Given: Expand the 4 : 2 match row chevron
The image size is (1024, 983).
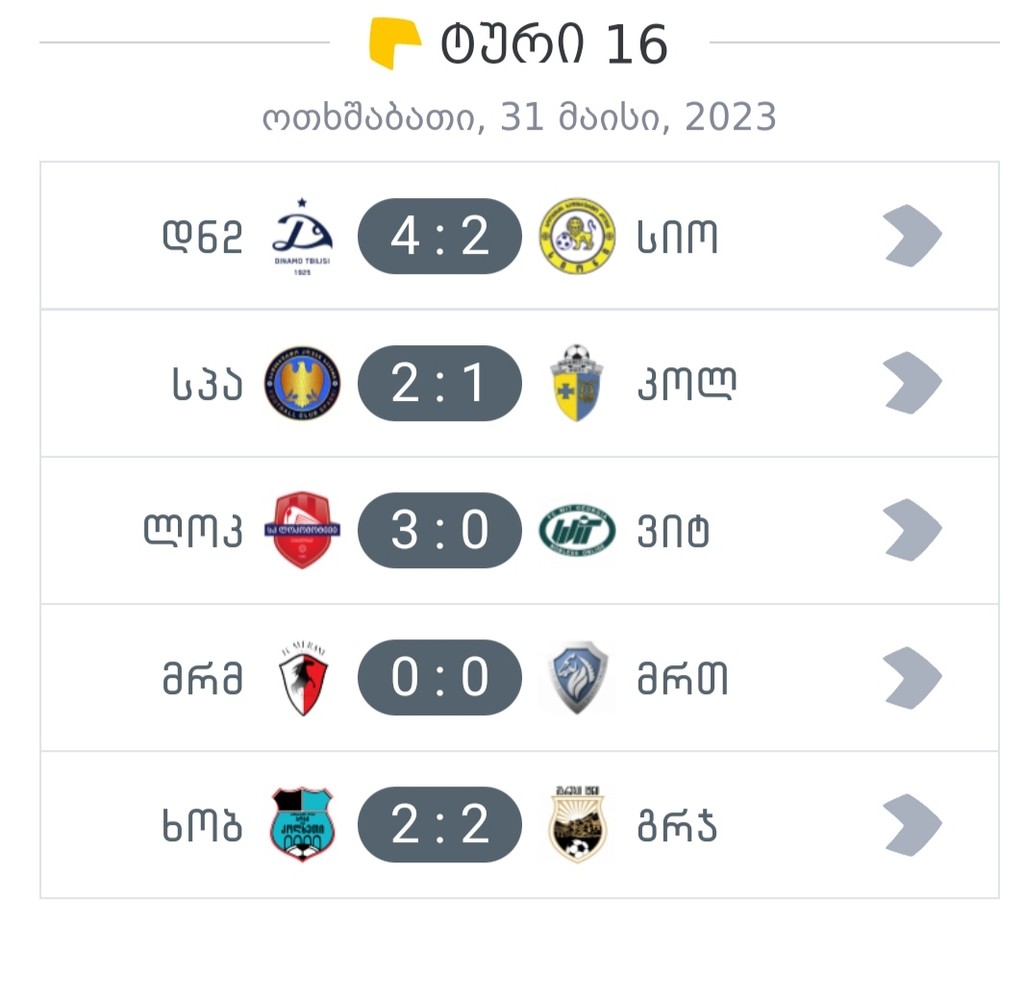Looking at the screenshot, I should click(912, 237).
